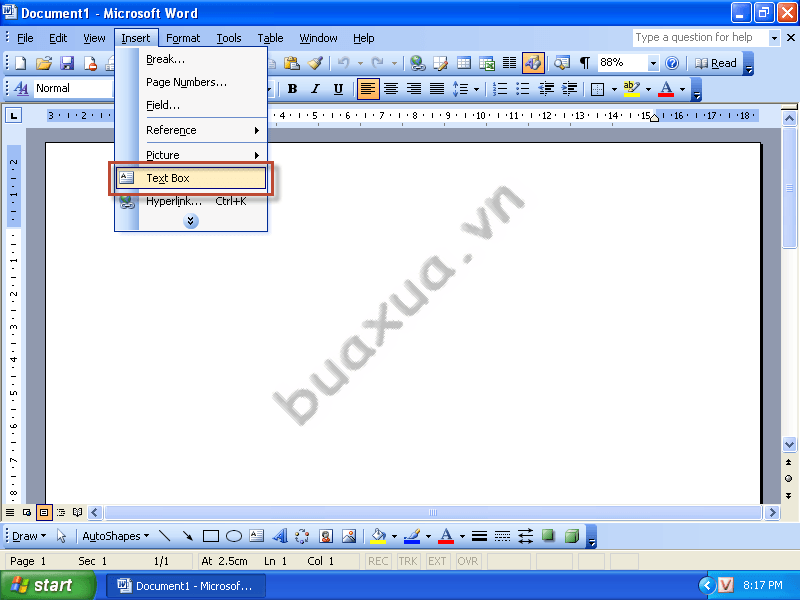800x600 pixels.
Task: Click the Decrease Indent icon
Action: [x=546, y=89]
